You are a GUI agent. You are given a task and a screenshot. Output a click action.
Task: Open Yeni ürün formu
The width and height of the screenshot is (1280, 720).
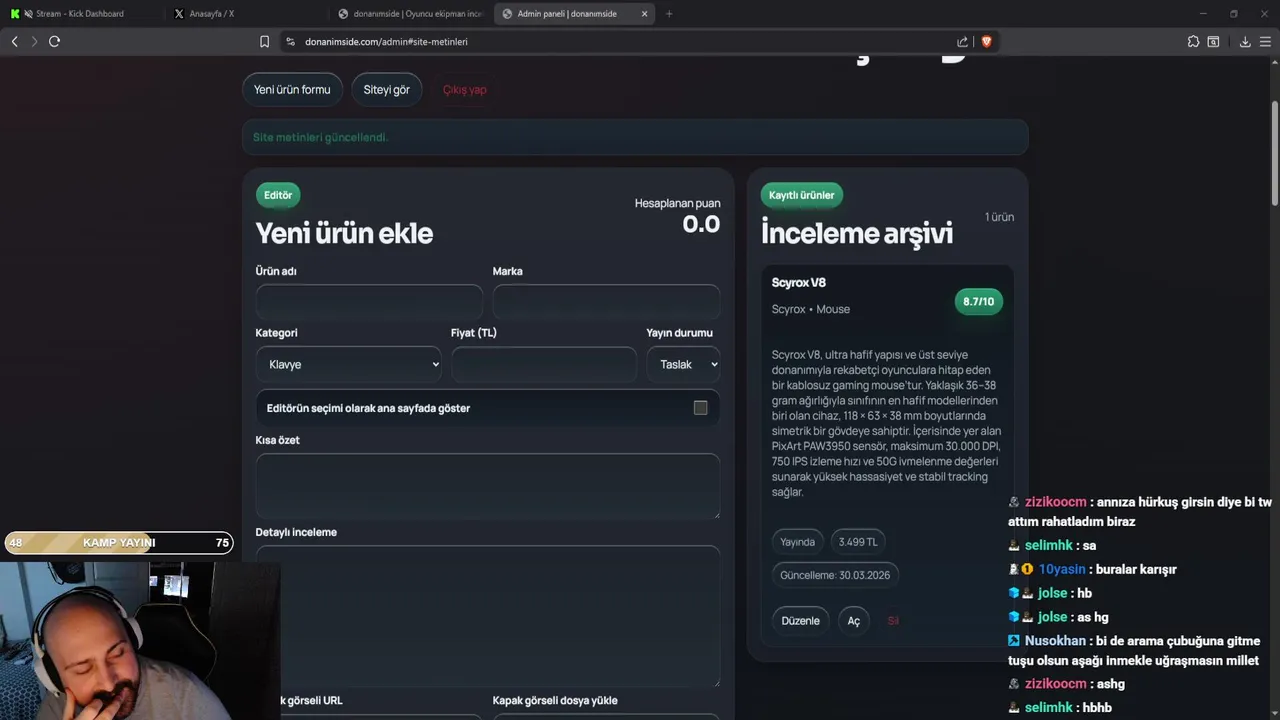[x=292, y=89]
